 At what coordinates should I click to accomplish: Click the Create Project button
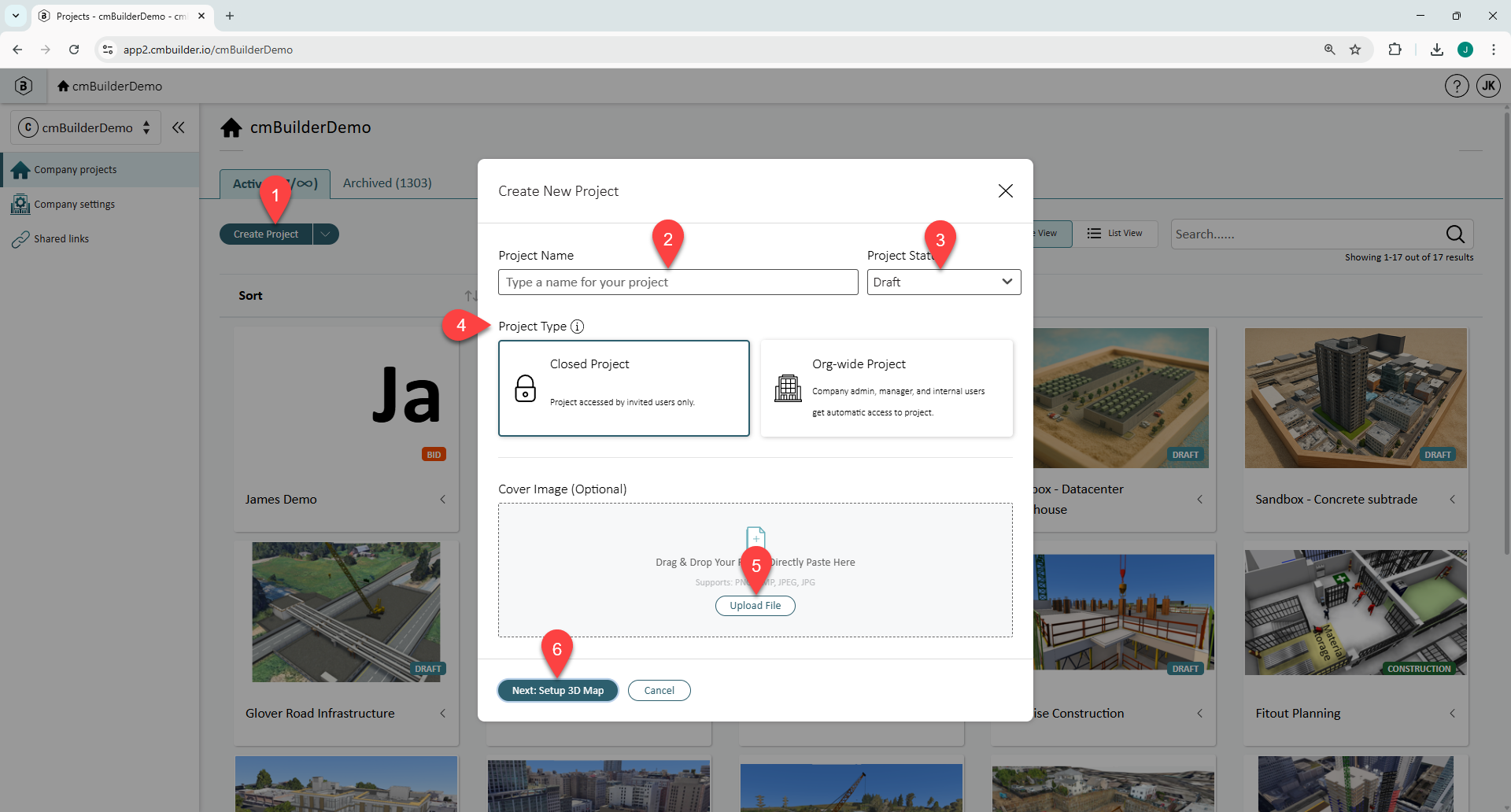click(x=266, y=234)
